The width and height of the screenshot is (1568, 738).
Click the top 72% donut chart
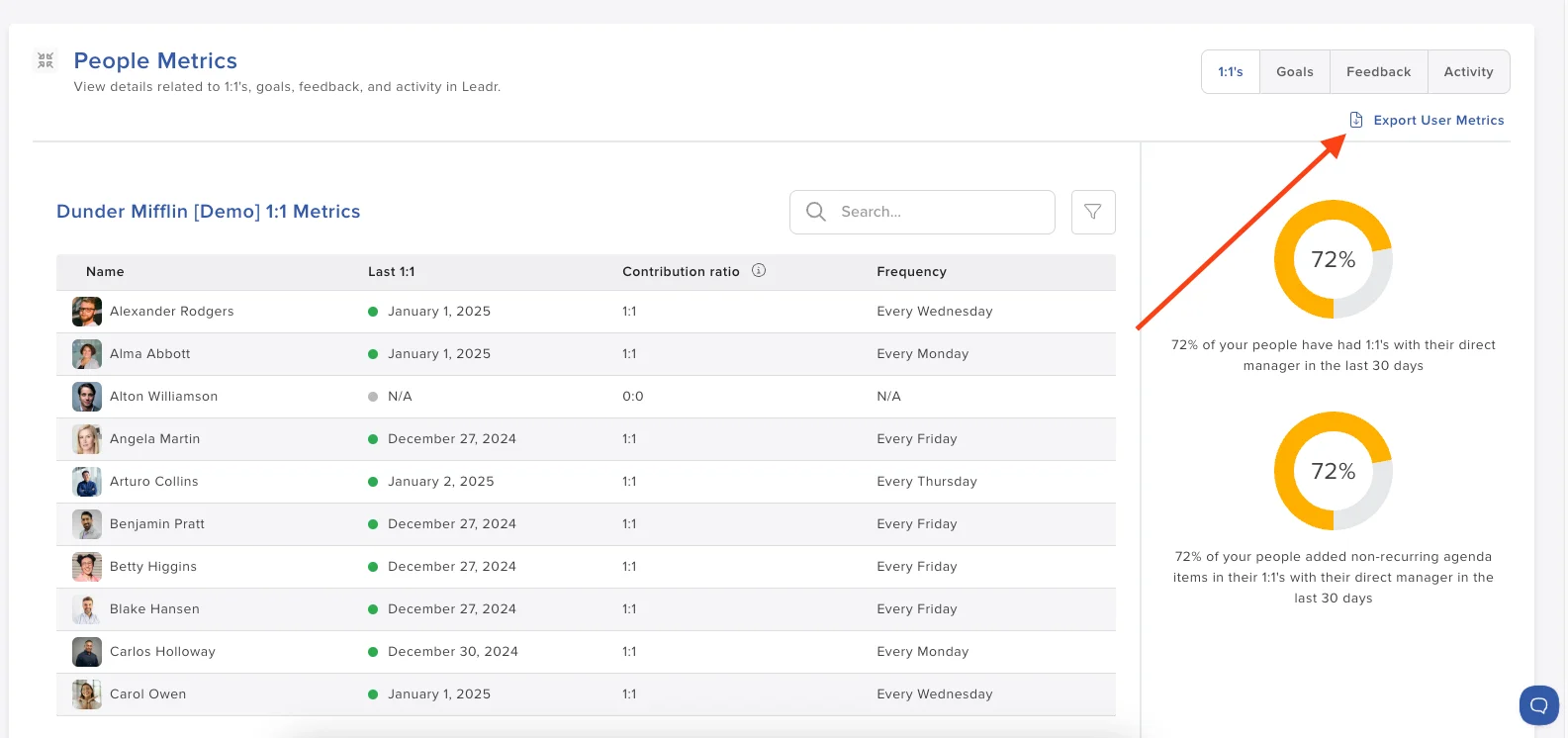[1333, 259]
